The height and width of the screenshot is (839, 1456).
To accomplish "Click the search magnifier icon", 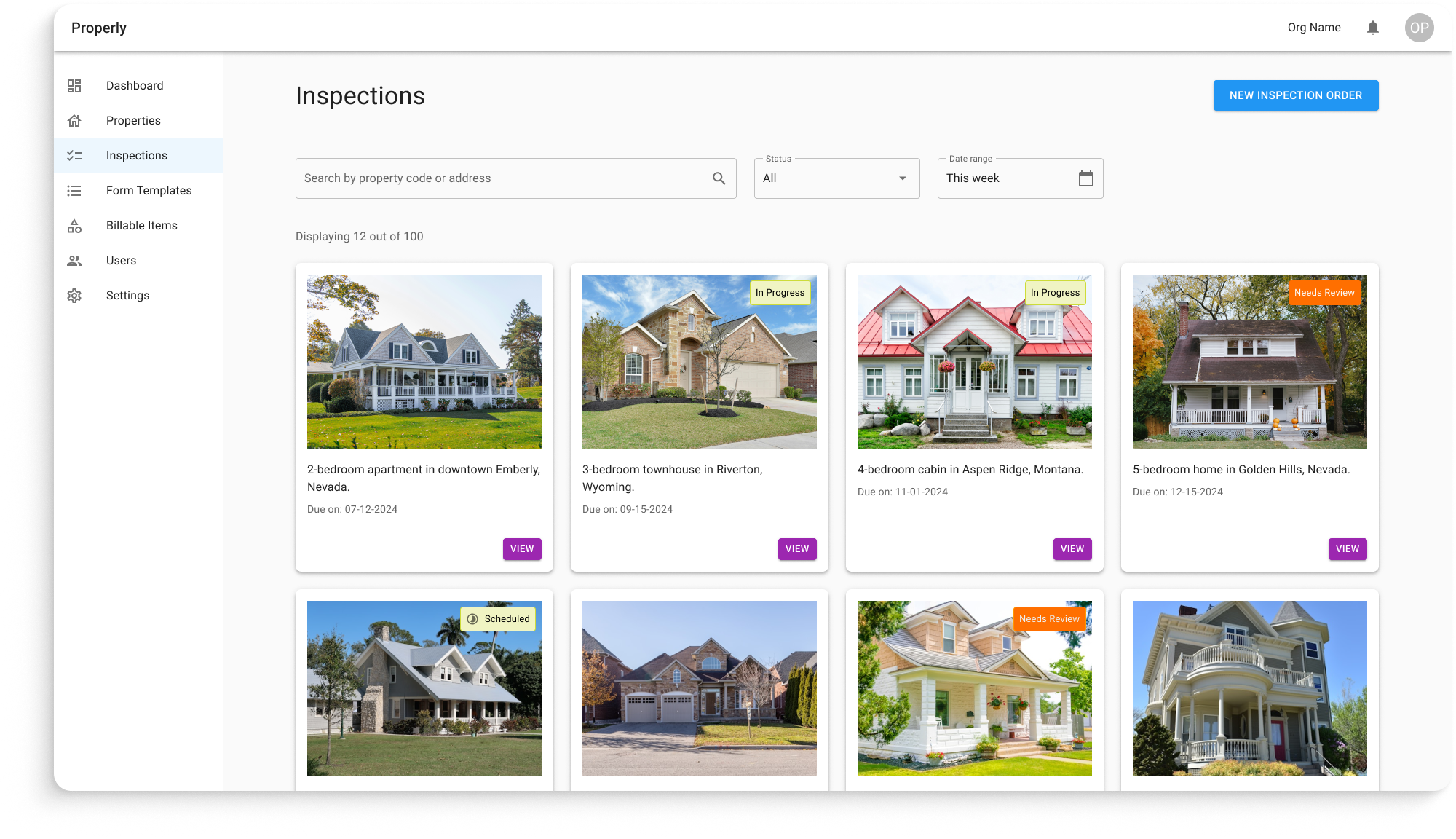I will click(x=719, y=178).
